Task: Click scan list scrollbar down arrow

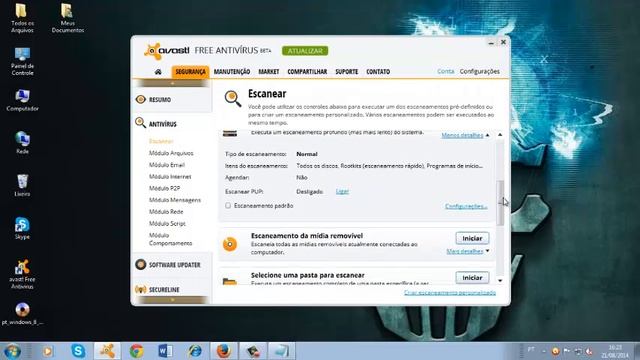Action: click(x=500, y=280)
